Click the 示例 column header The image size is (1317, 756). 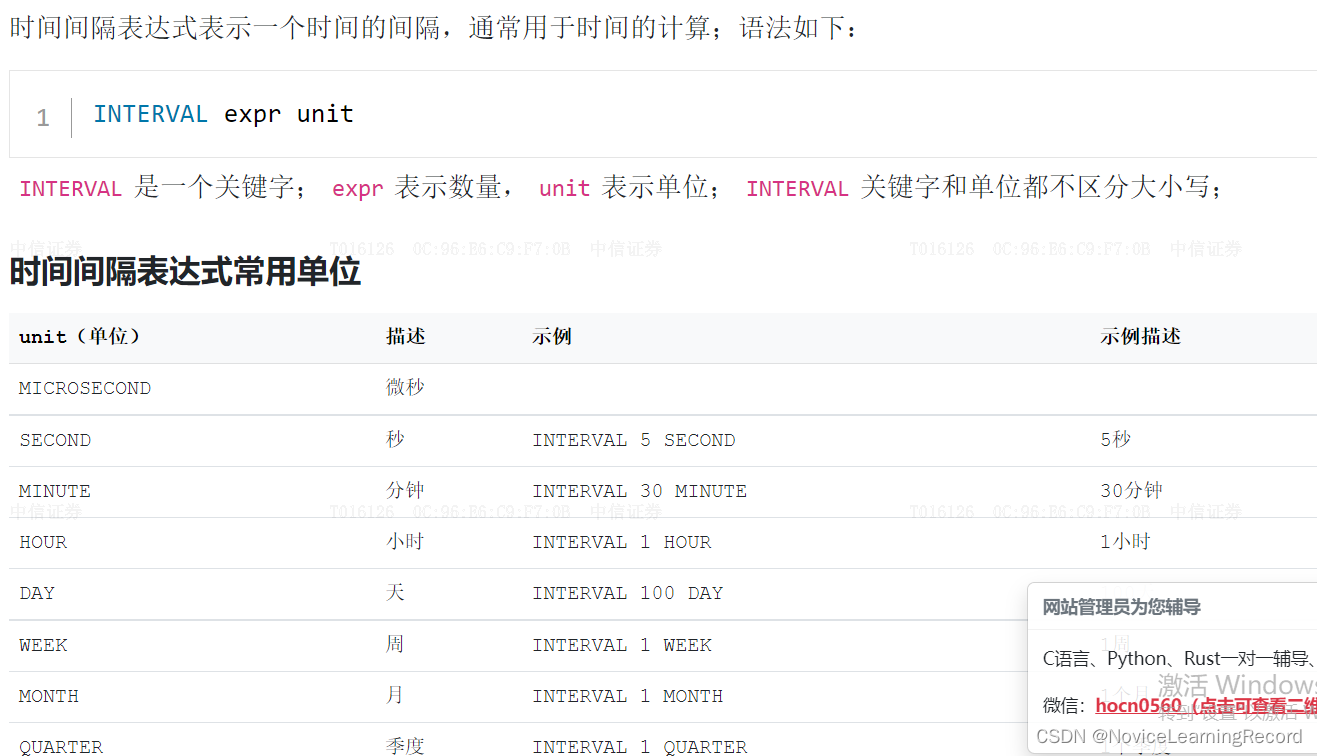point(552,336)
